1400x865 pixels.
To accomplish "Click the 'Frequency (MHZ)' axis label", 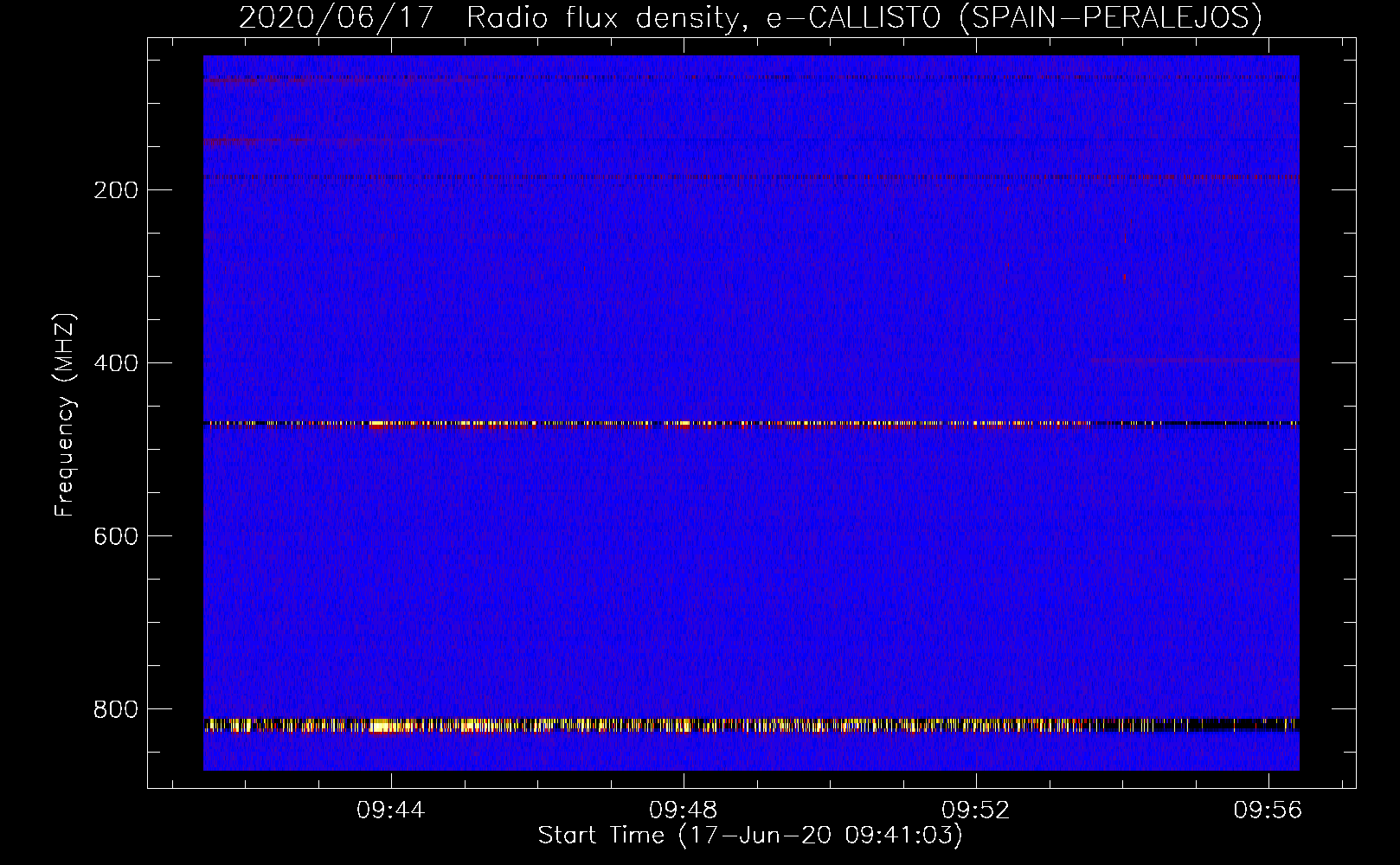I will click(x=65, y=414).
